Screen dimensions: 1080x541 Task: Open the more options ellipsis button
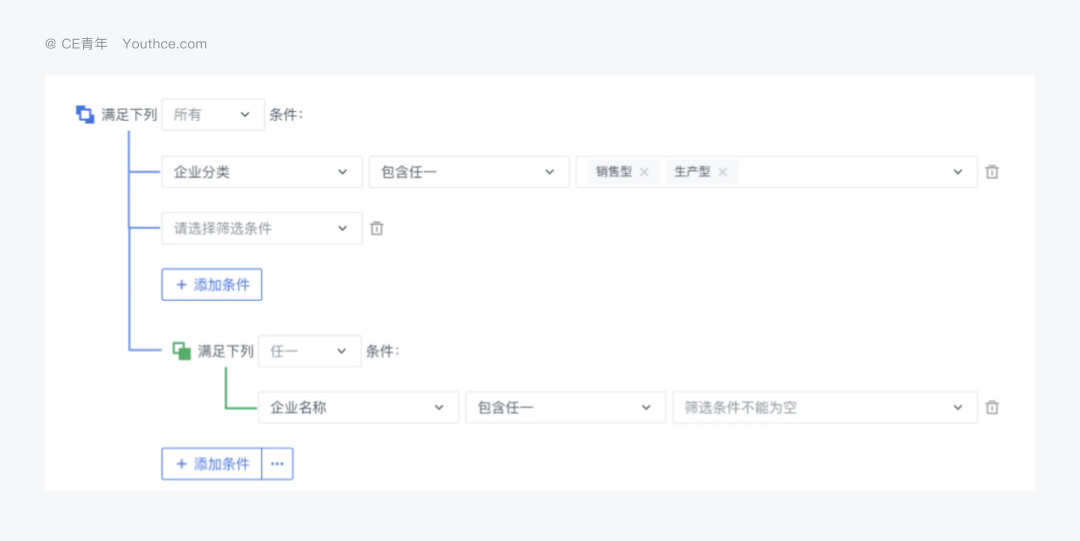click(x=277, y=464)
